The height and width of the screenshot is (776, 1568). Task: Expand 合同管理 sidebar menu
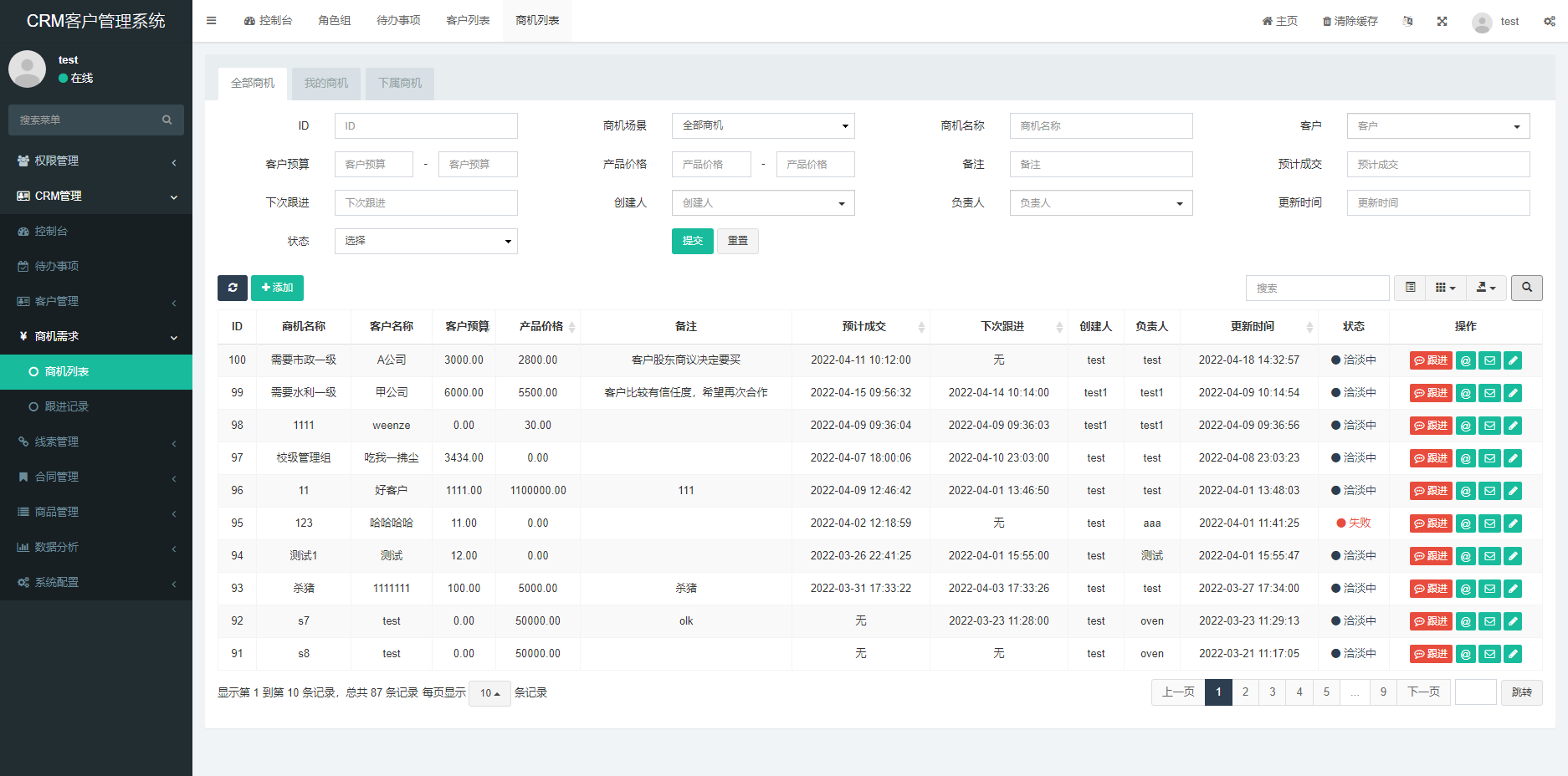click(x=96, y=477)
